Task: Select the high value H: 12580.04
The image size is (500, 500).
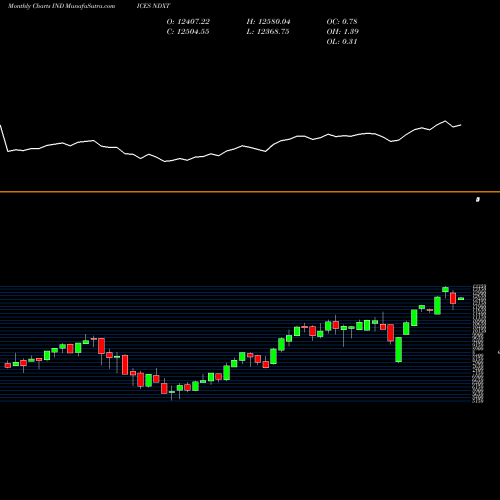Action: [268, 22]
